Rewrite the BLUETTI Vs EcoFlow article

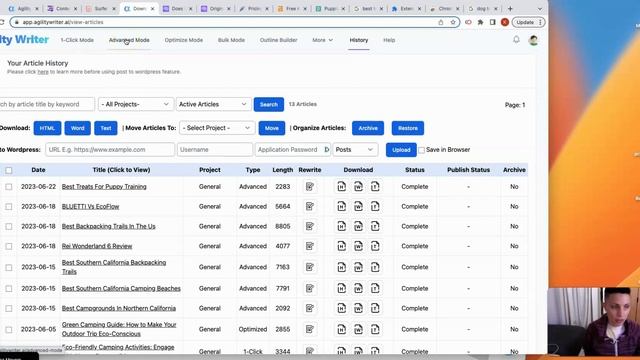310,207
